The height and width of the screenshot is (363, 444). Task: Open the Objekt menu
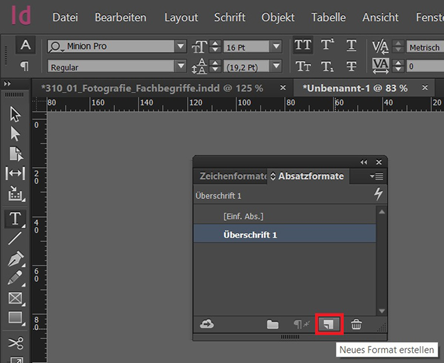[278, 18]
